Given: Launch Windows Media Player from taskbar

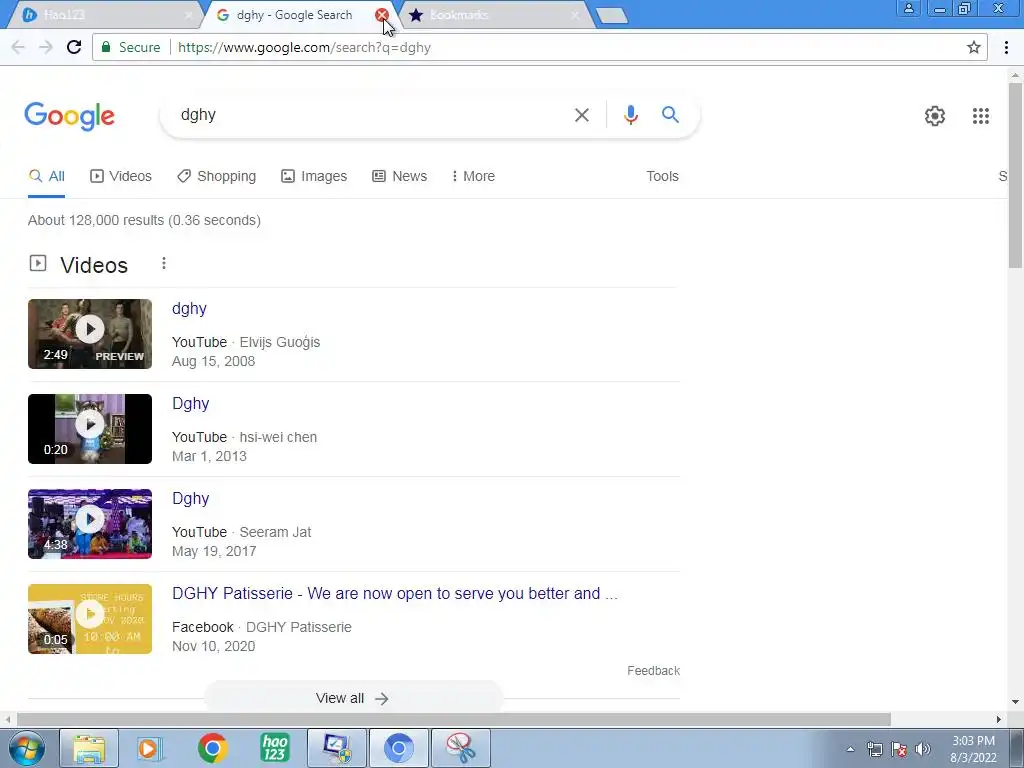Looking at the screenshot, I should 151,748.
